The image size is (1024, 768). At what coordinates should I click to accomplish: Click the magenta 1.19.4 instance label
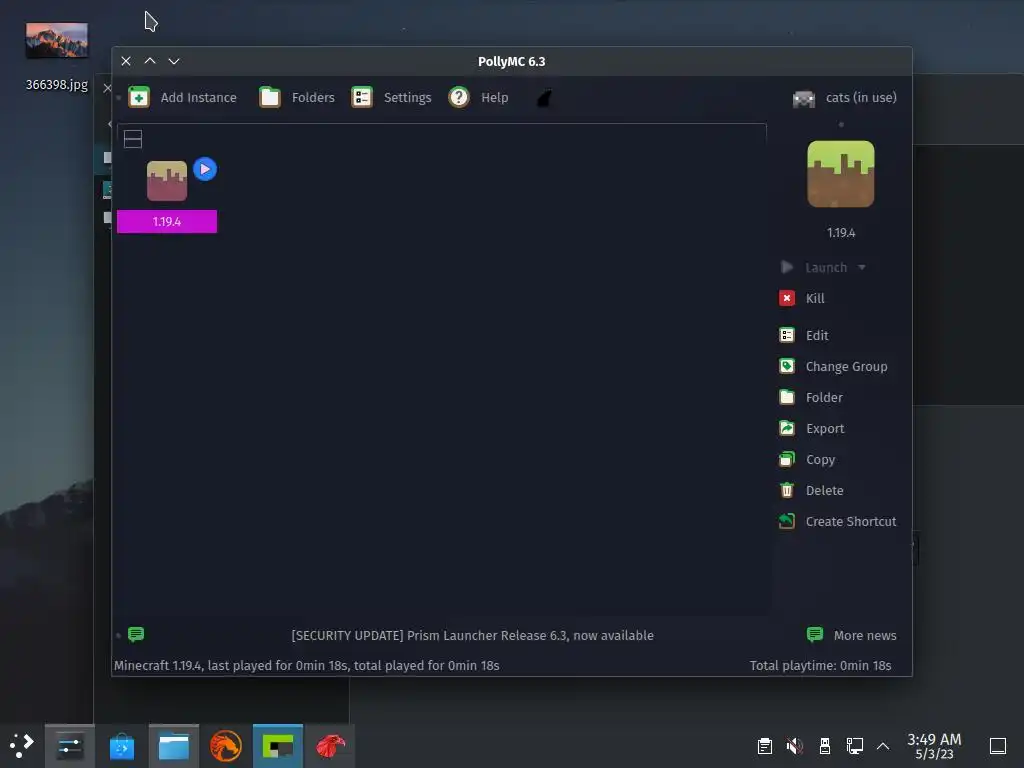[x=167, y=221]
